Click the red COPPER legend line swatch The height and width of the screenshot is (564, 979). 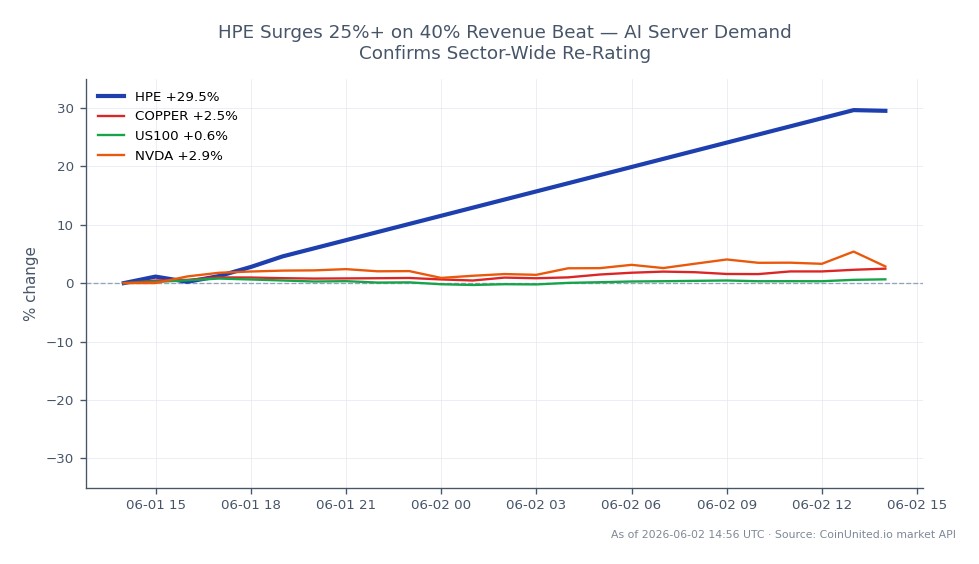click(111, 116)
